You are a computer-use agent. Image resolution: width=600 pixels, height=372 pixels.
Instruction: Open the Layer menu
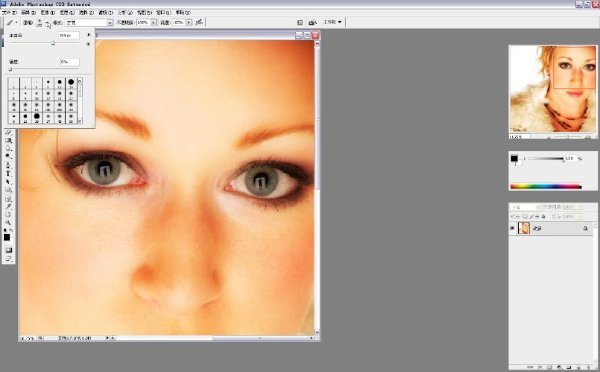pos(67,13)
